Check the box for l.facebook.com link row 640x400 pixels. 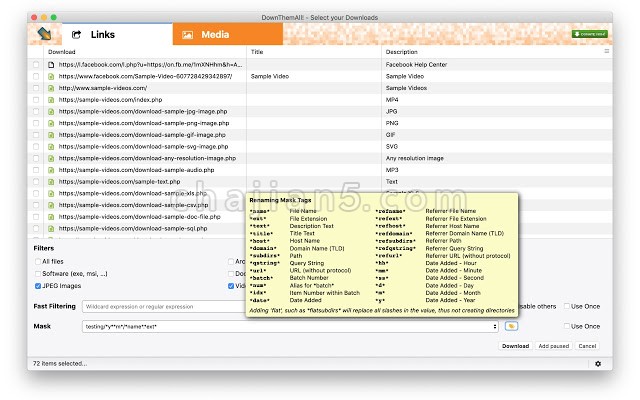coord(36,64)
